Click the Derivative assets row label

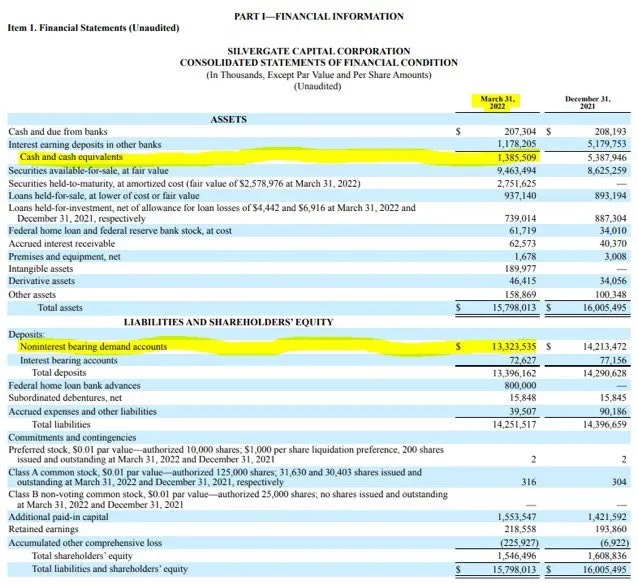(43, 282)
